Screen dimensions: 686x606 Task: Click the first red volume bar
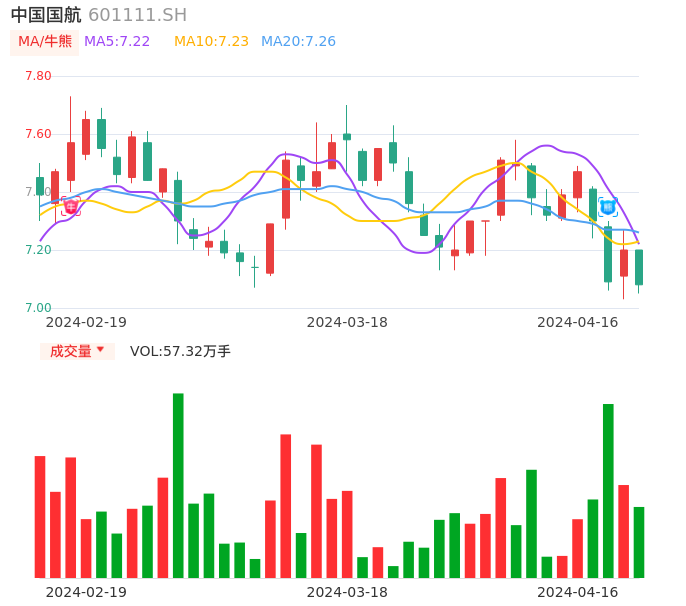(x=40, y=516)
